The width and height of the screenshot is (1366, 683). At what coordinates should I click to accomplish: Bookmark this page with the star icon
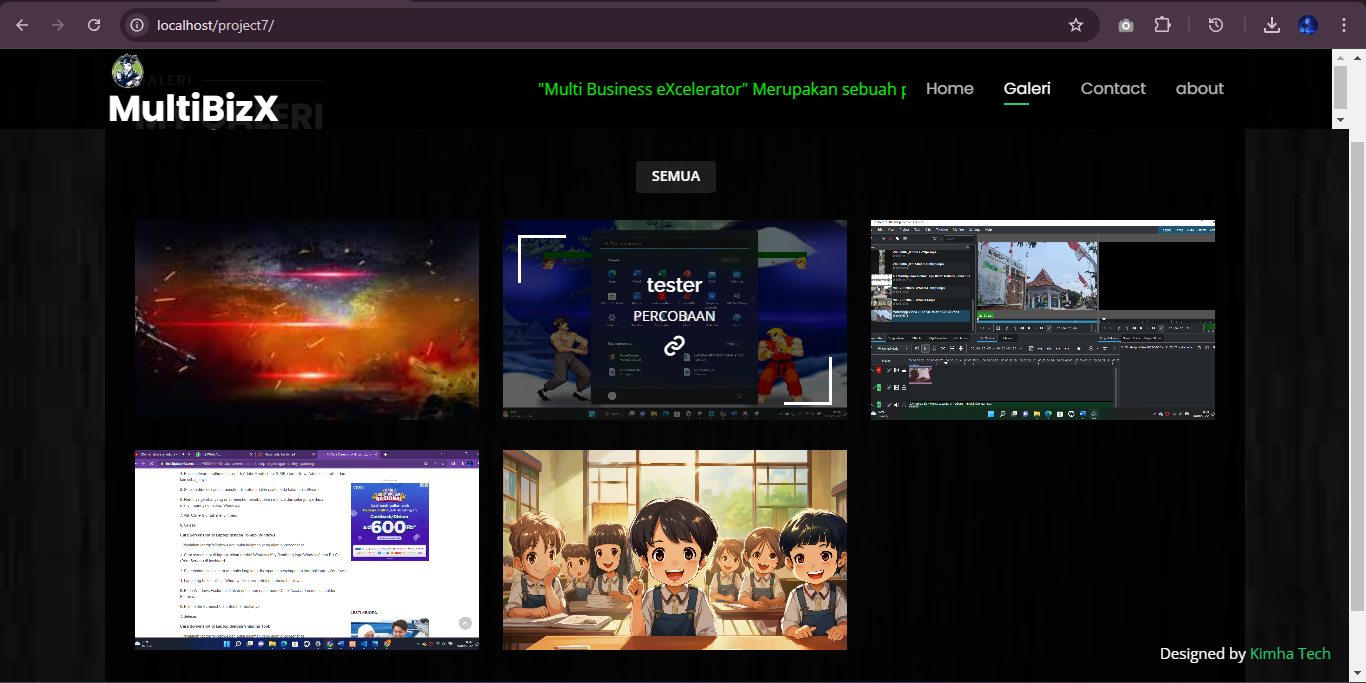[x=1076, y=25]
